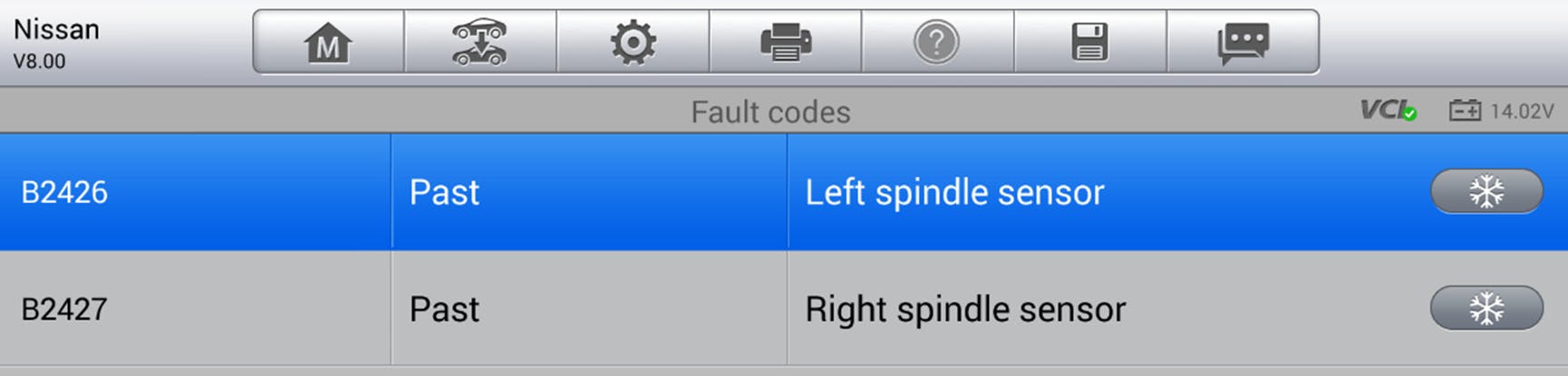This screenshot has height=376, width=1568.
Task: Check the VCI connection status icon
Action: point(1388,111)
